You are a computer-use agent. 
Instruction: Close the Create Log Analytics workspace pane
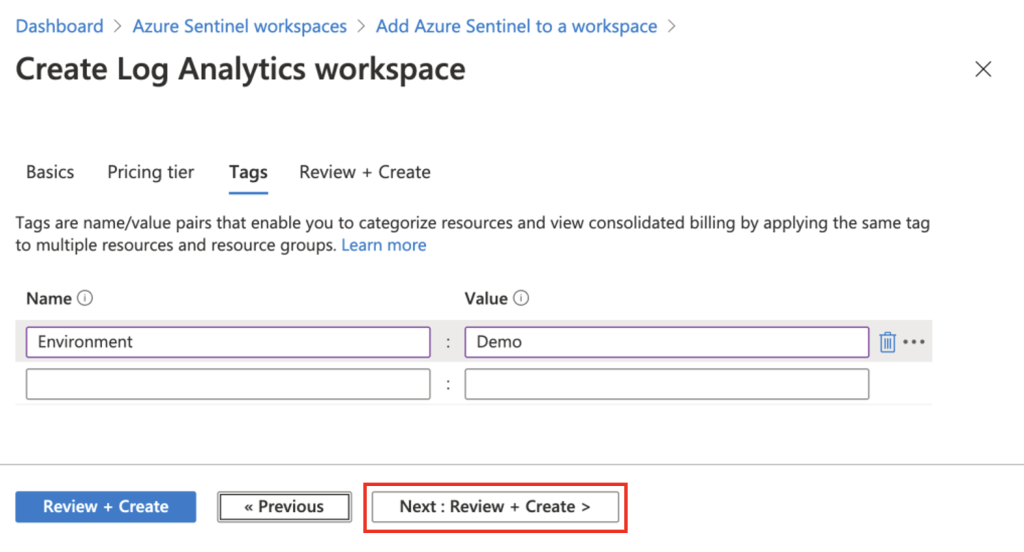coord(983,69)
